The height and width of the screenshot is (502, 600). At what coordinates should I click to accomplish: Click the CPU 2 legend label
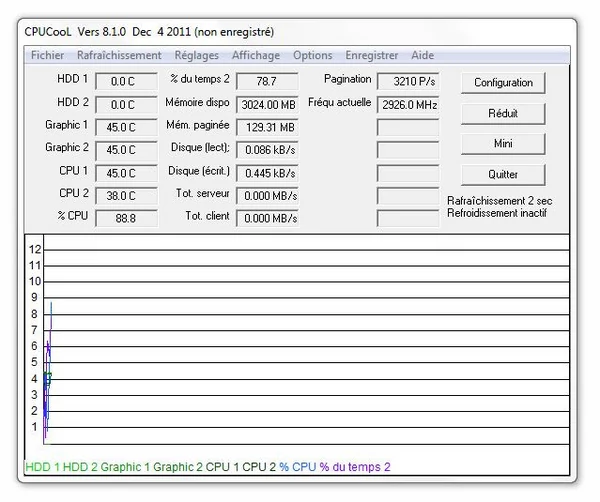click(x=259, y=467)
